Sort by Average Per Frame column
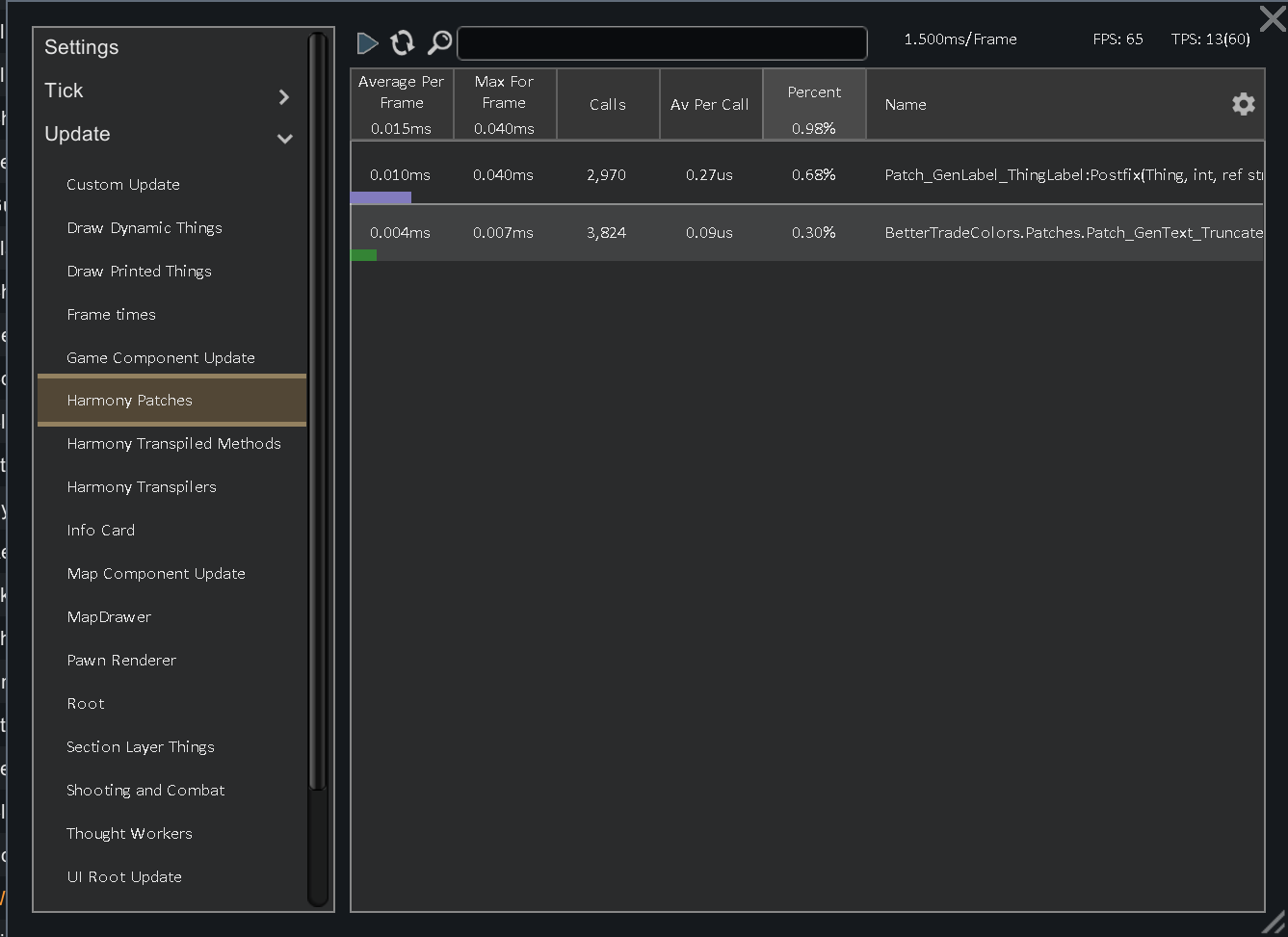 [402, 104]
